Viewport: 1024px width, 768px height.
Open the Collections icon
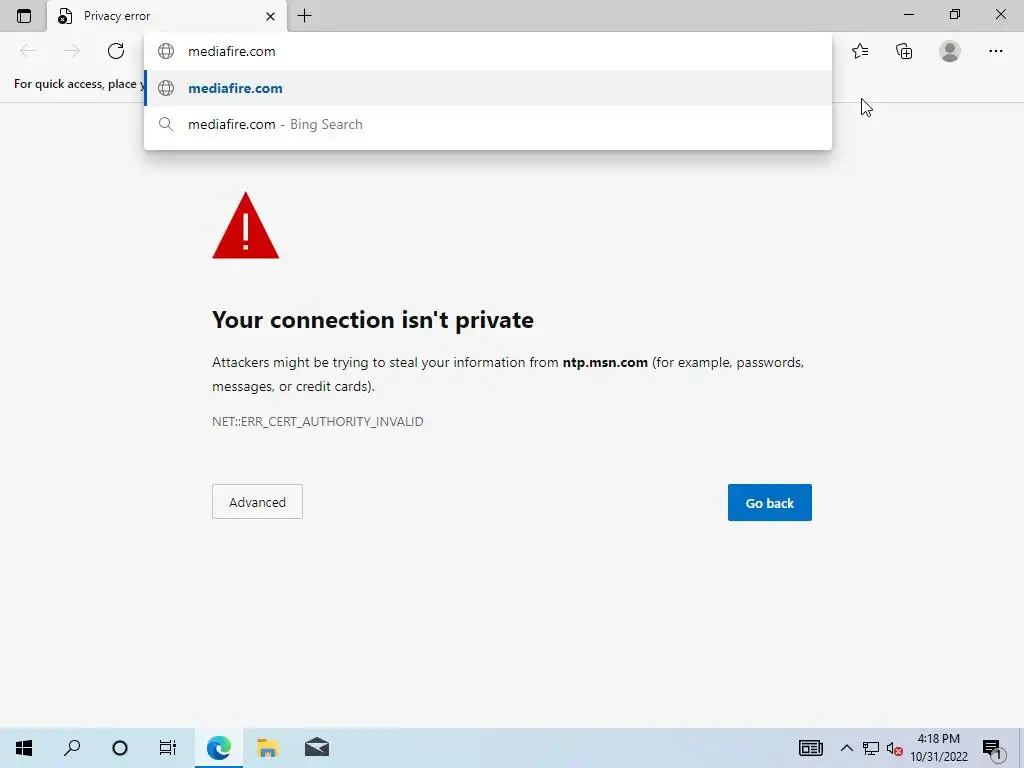pyautogui.click(x=904, y=51)
